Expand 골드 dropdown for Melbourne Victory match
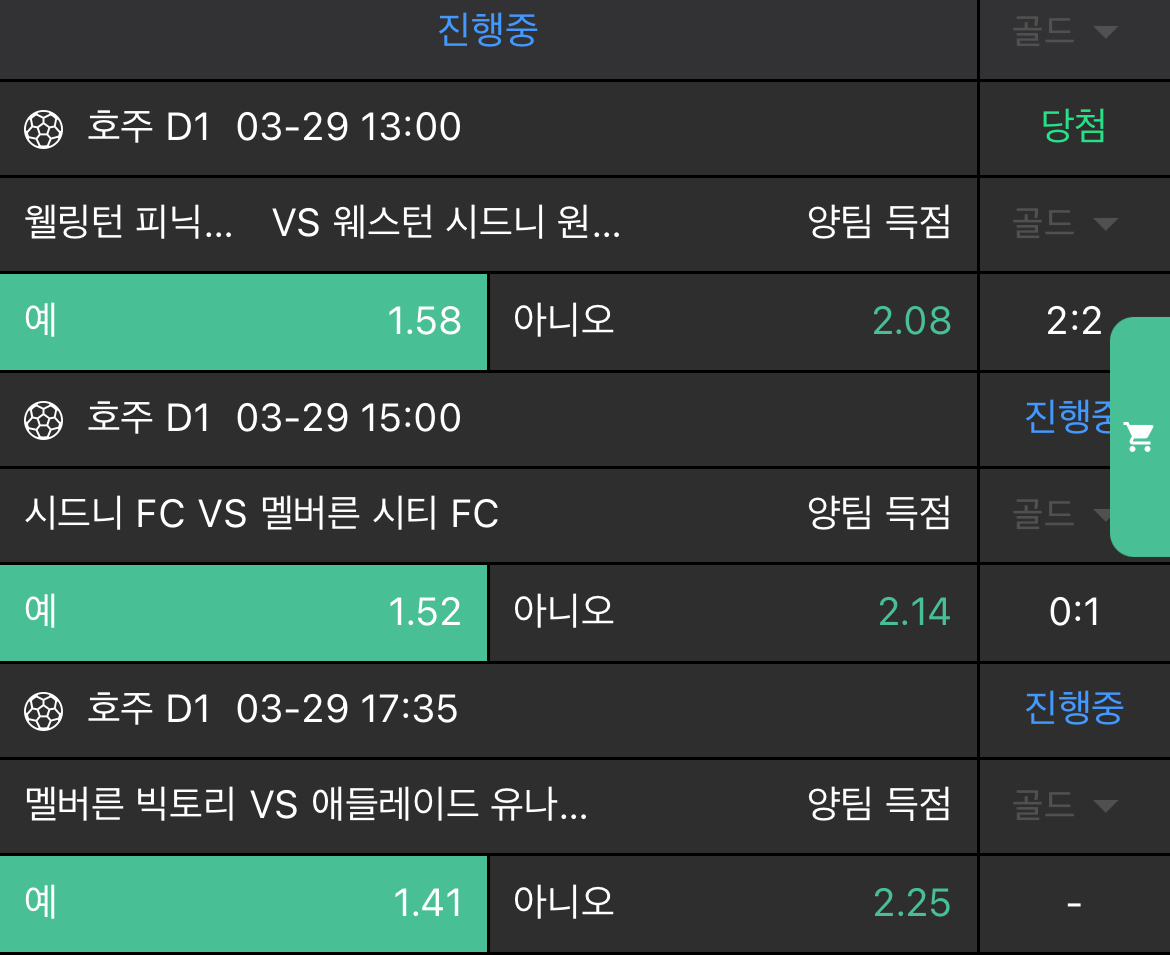This screenshot has height=955, width=1170. click(1064, 806)
